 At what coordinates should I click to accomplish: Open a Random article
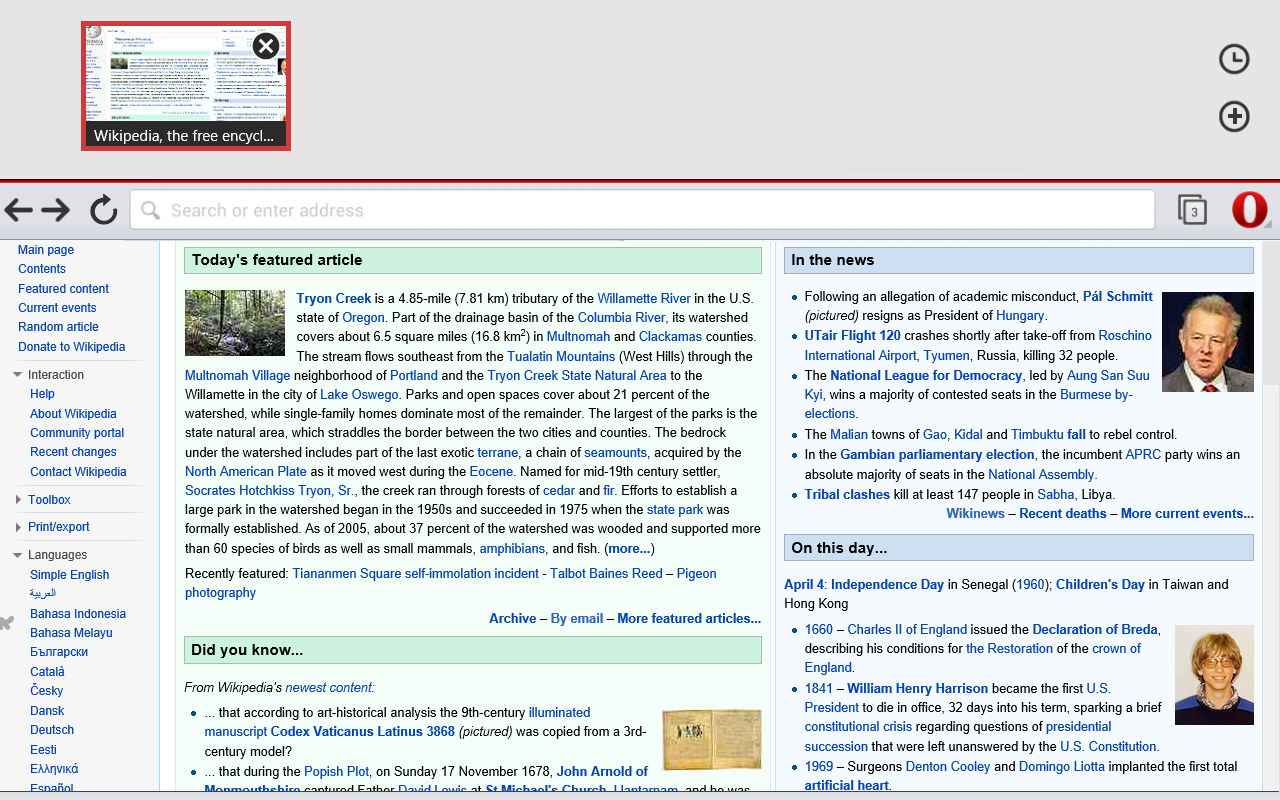click(58, 327)
